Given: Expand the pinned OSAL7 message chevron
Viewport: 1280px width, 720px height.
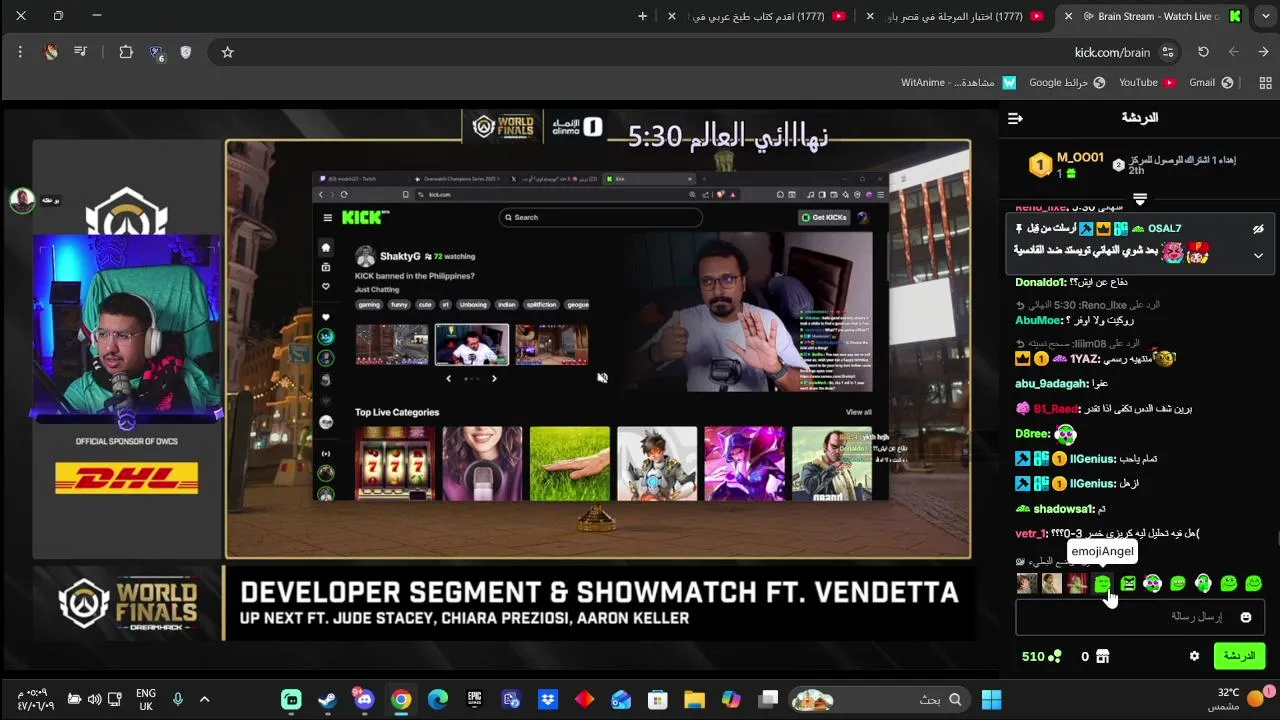Looking at the screenshot, I should [1258, 255].
